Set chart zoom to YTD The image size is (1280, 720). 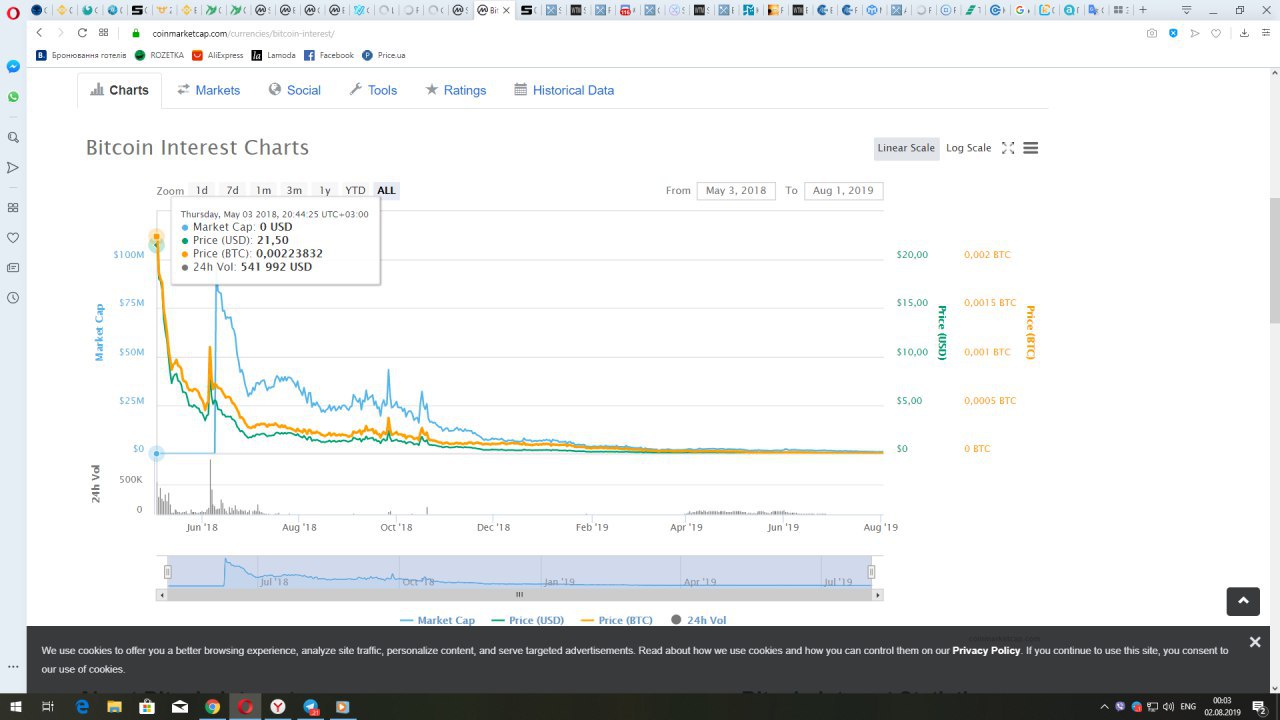(355, 190)
